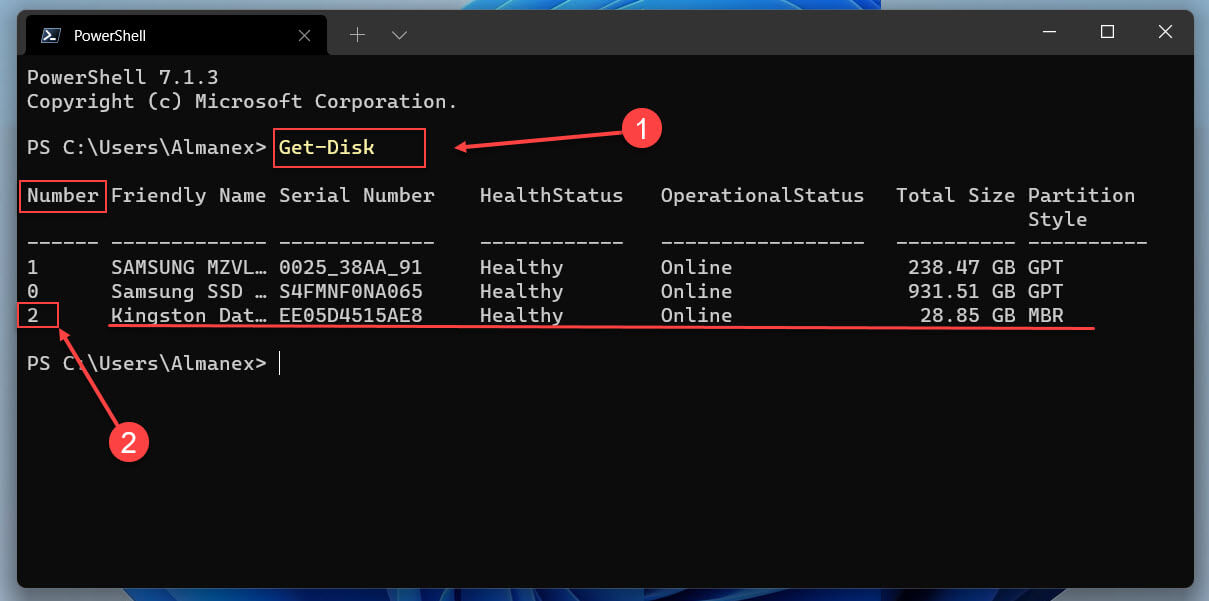Close the terminal window
Viewport: 1209px width, 601px height.
tap(1165, 32)
